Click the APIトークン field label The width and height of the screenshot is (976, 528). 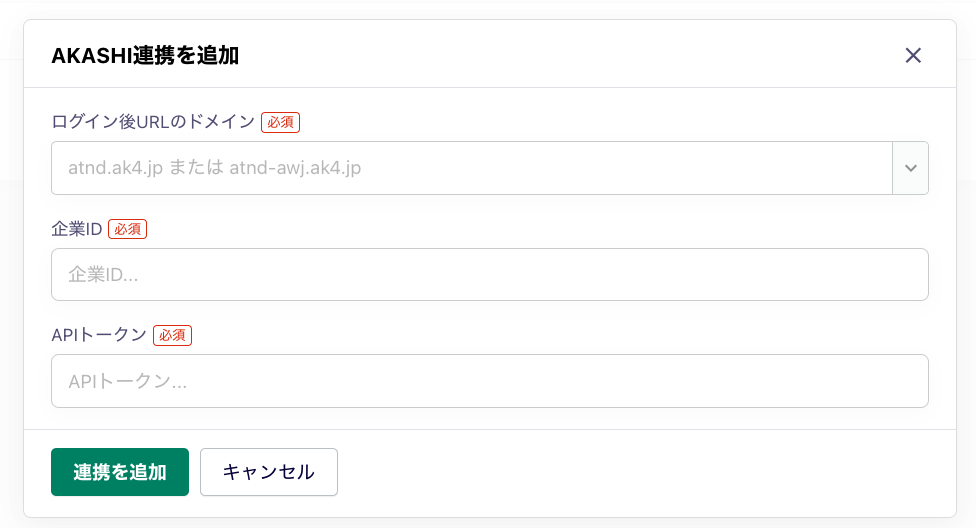tap(99, 335)
